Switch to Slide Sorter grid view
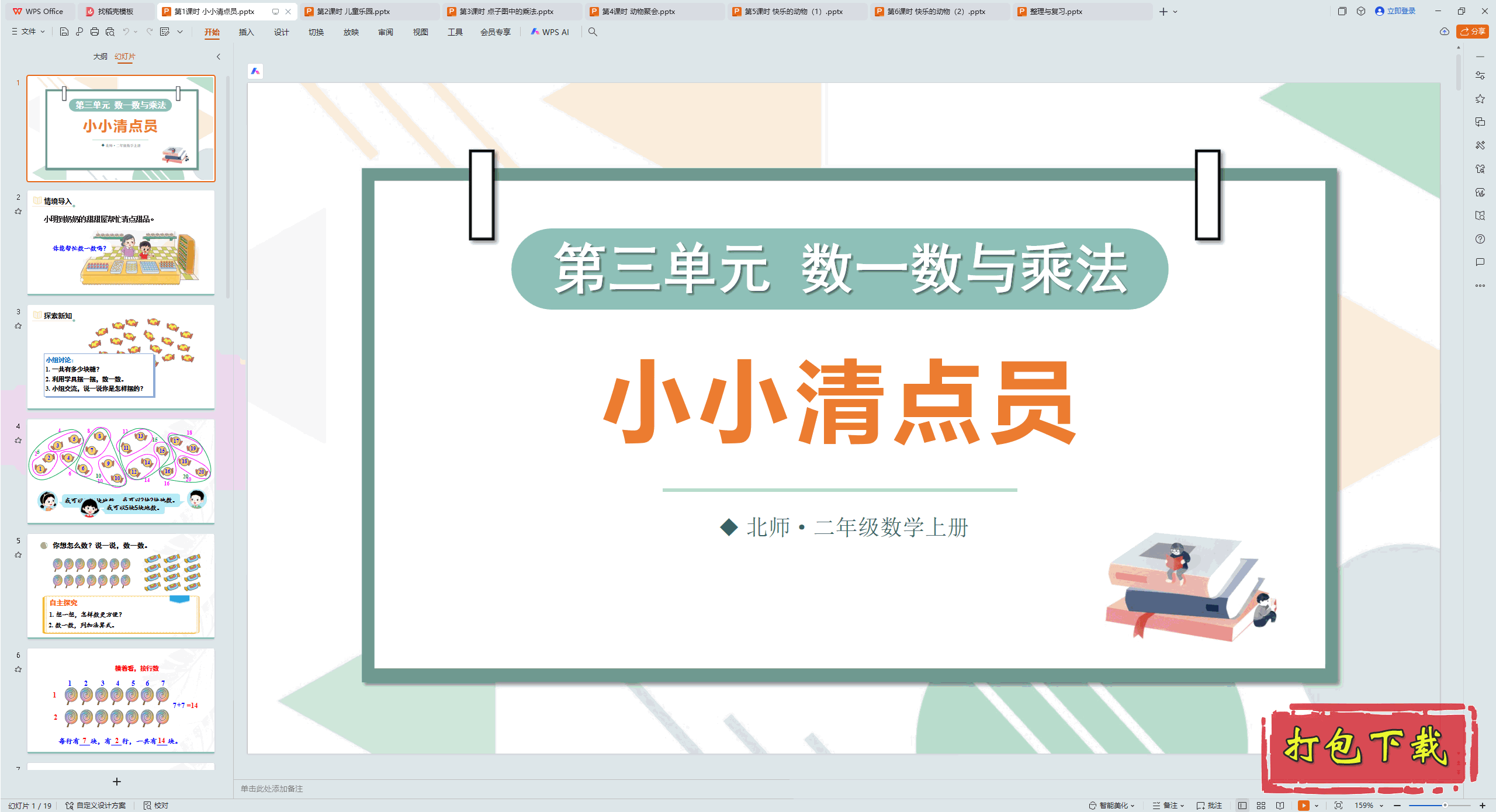 pyautogui.click(x=1261, y=805)
